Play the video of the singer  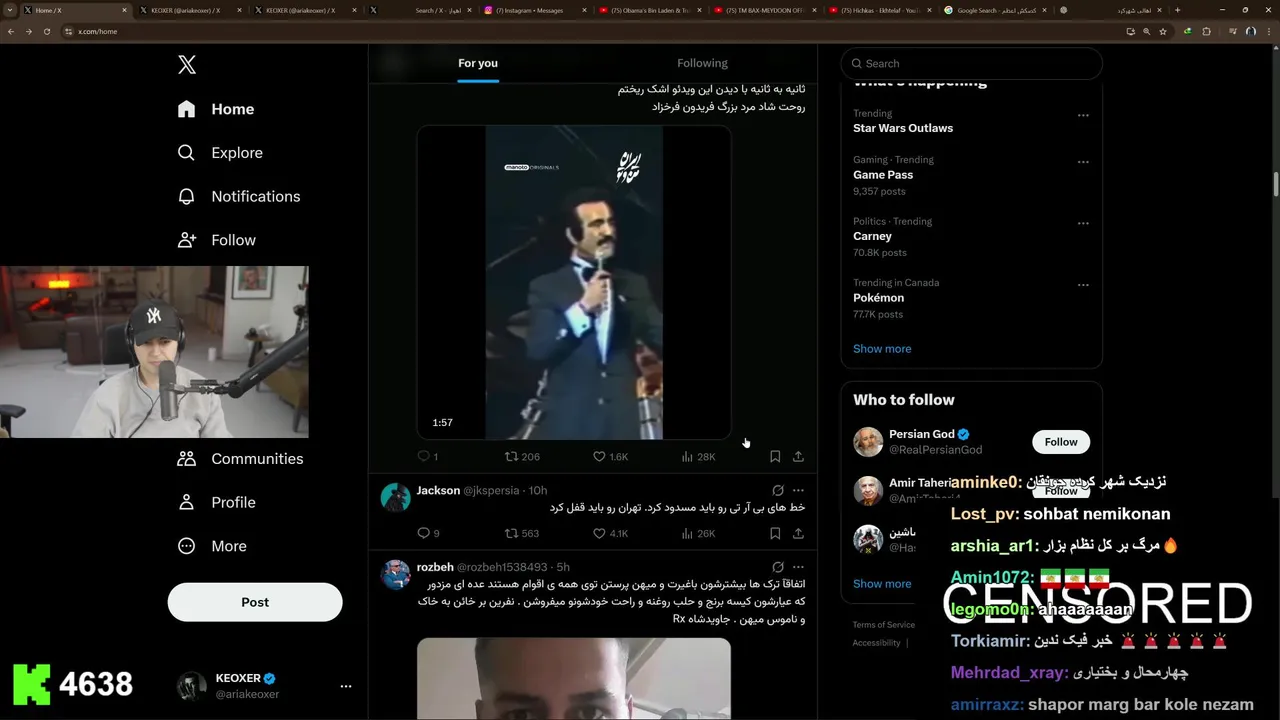[574, 282]
